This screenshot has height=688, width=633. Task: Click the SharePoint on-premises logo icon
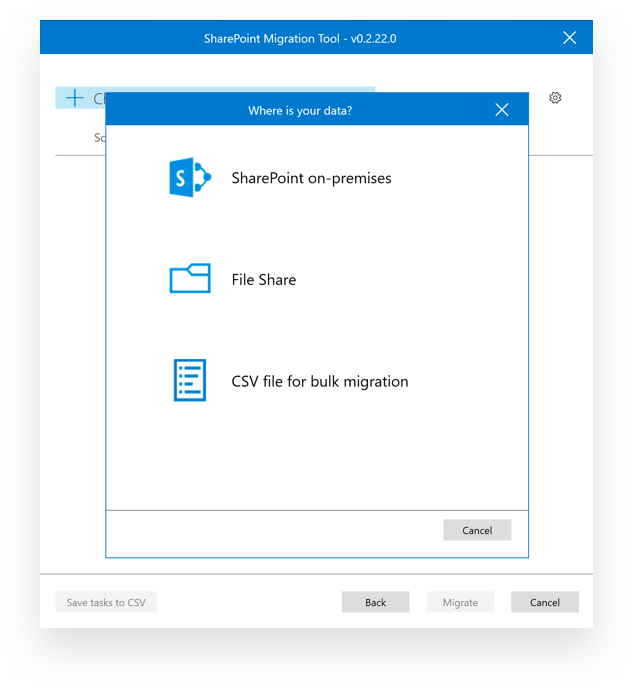(x=190, y=177)
